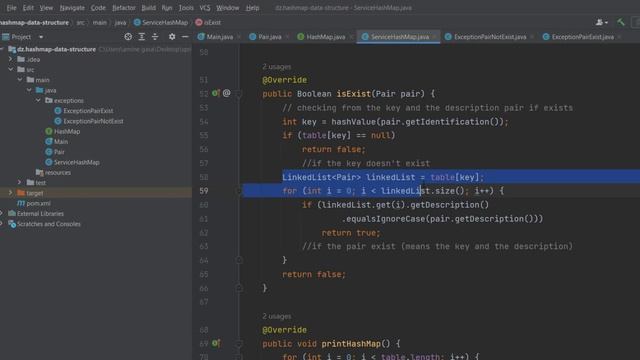Click the 'return true;' statement
The image size is (640, 360).
351,233
